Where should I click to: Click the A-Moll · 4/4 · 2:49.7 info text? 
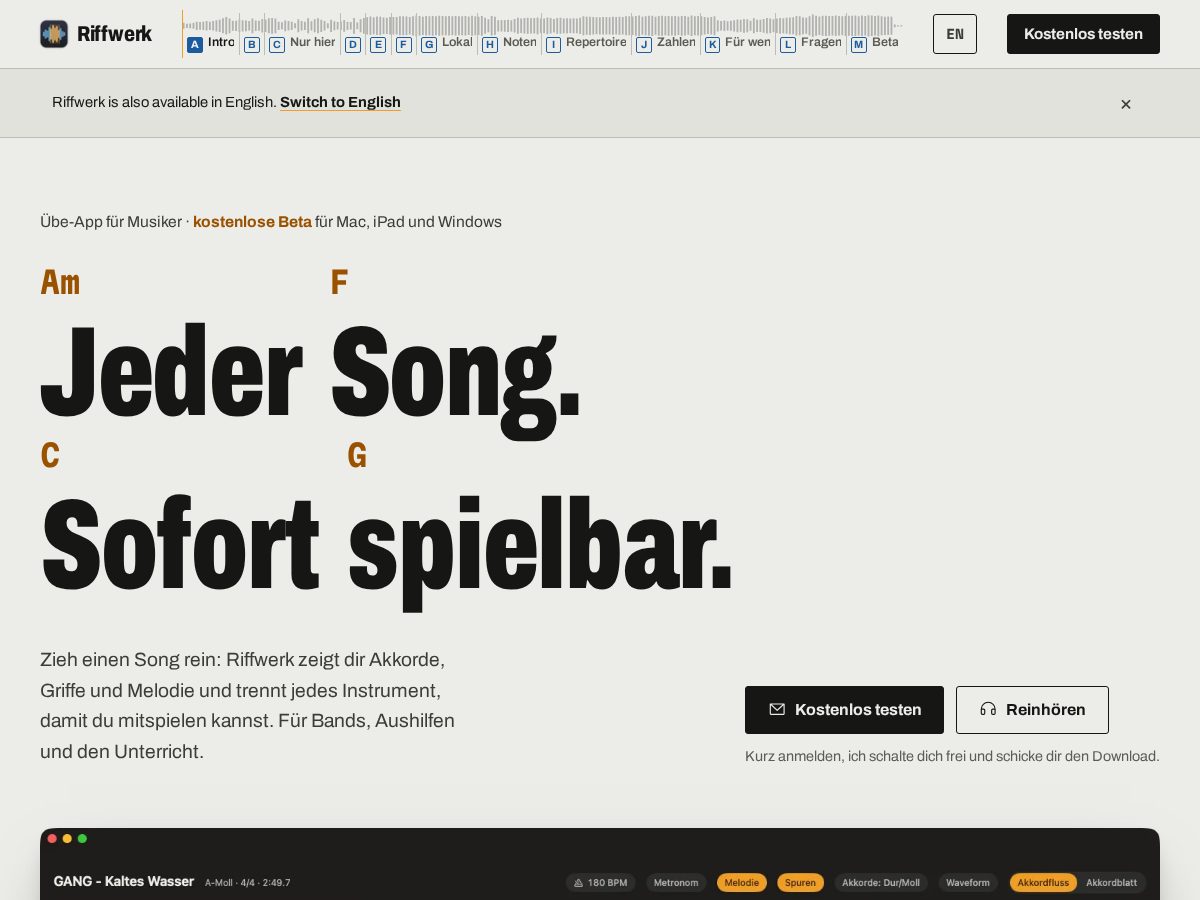pyautogui.click(x=248, y=883)
